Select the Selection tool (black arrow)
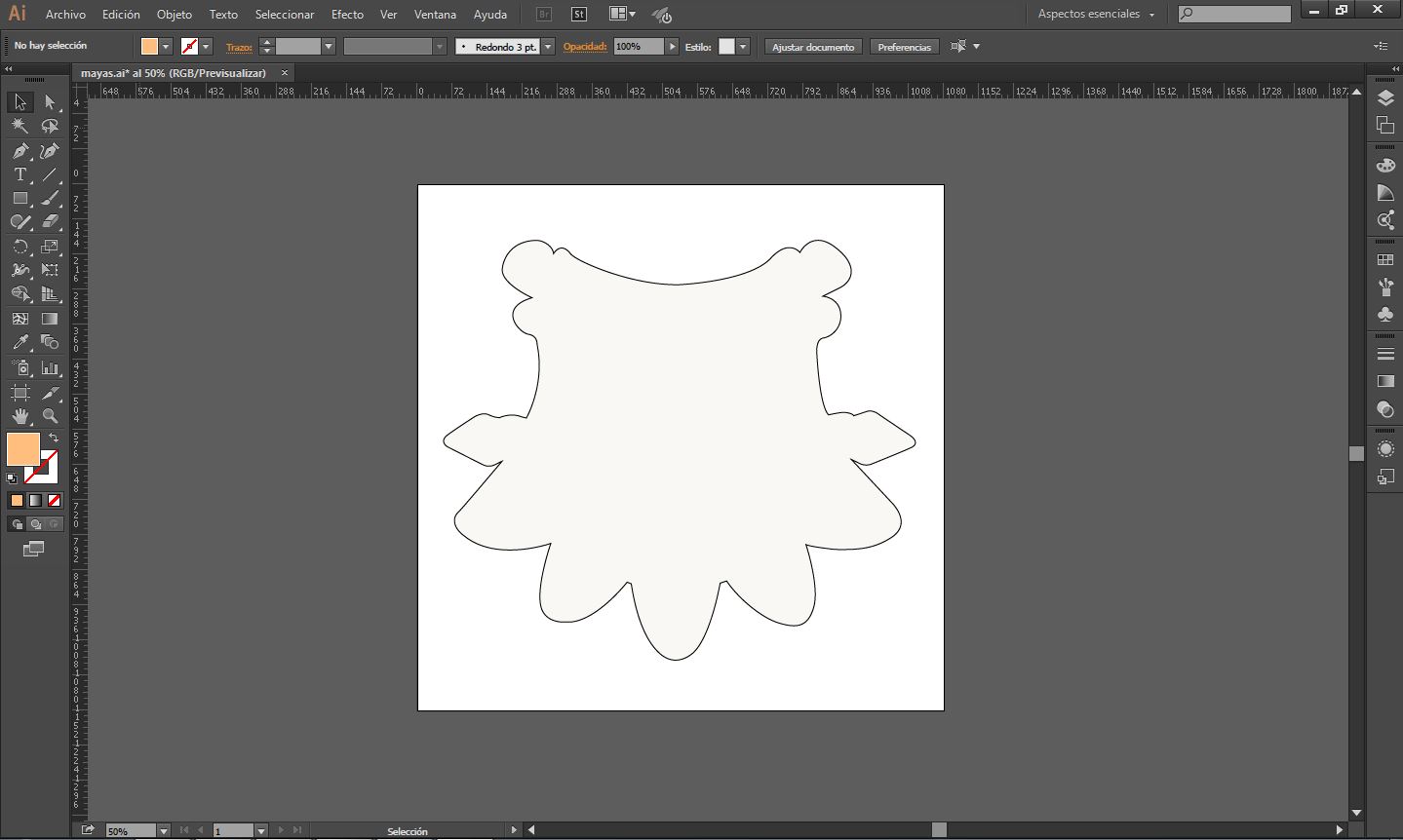 19,102
